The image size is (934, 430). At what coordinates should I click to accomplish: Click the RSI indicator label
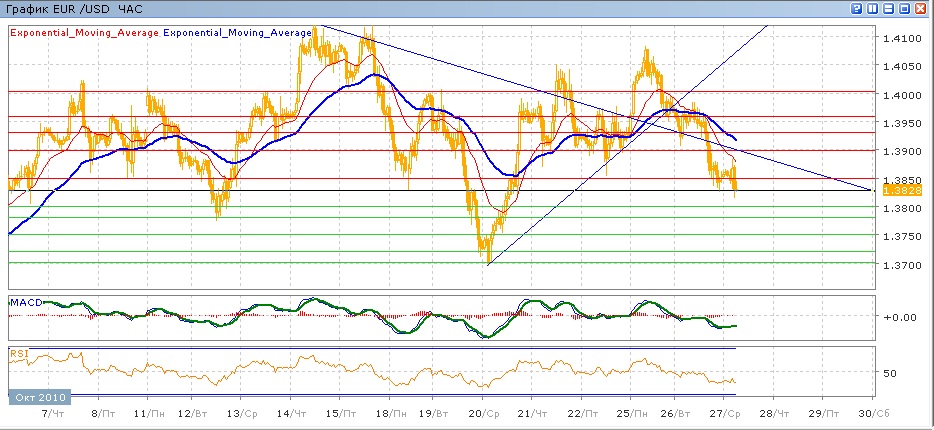click(19, 353)
